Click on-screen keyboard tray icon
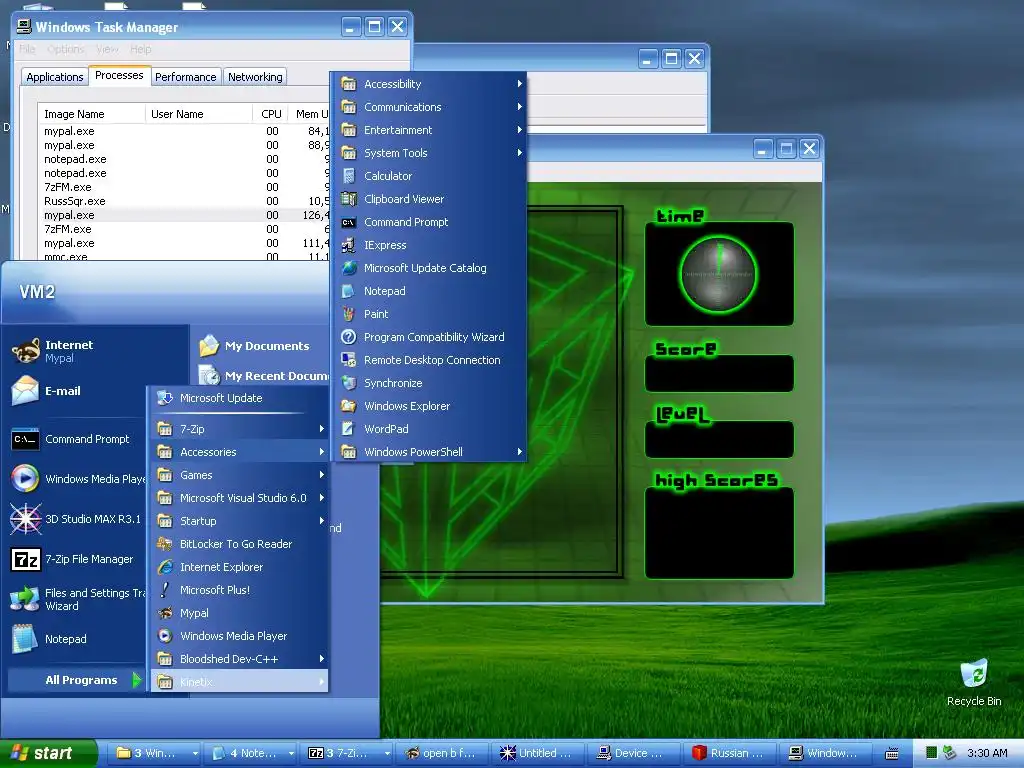The image size is (1024, 768). [x=891, y=754]
